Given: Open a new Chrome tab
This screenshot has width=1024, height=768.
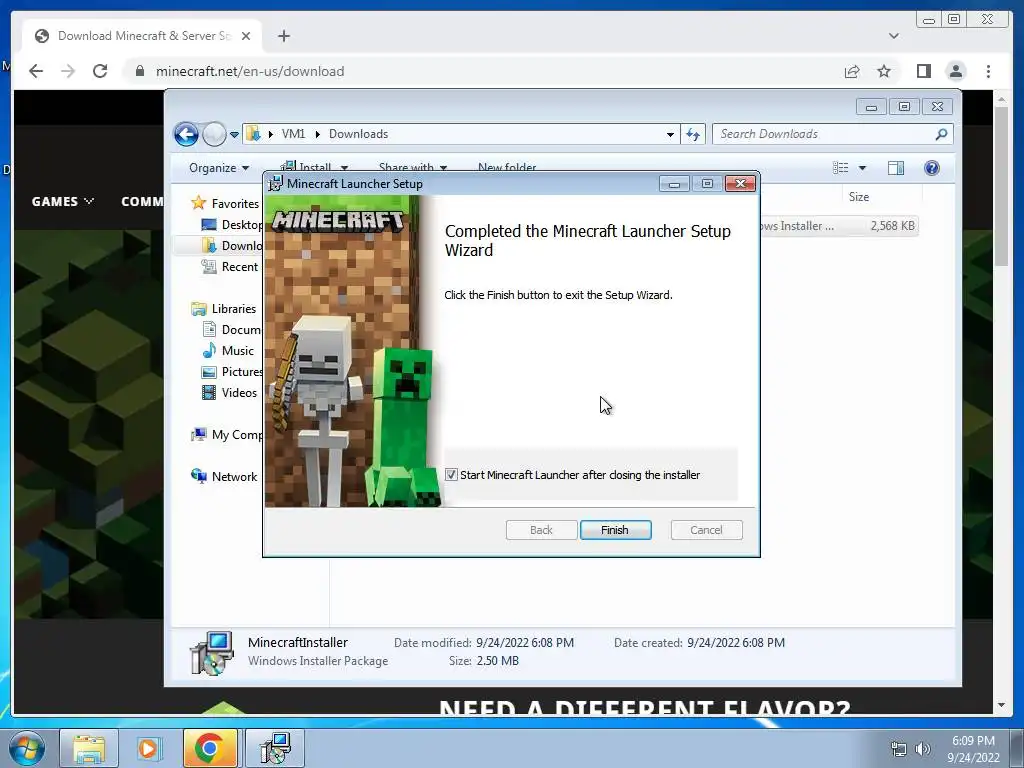Looking at the screenshot, I should 283,36.
